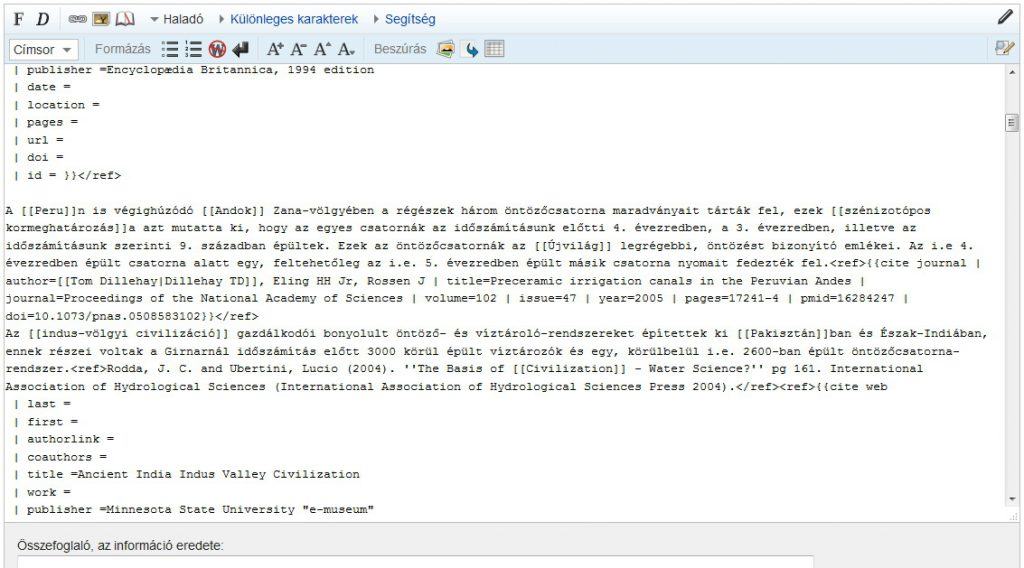Insert a picture gallery
This screenshot has height=568, width=1024.
tap(446, 49)
